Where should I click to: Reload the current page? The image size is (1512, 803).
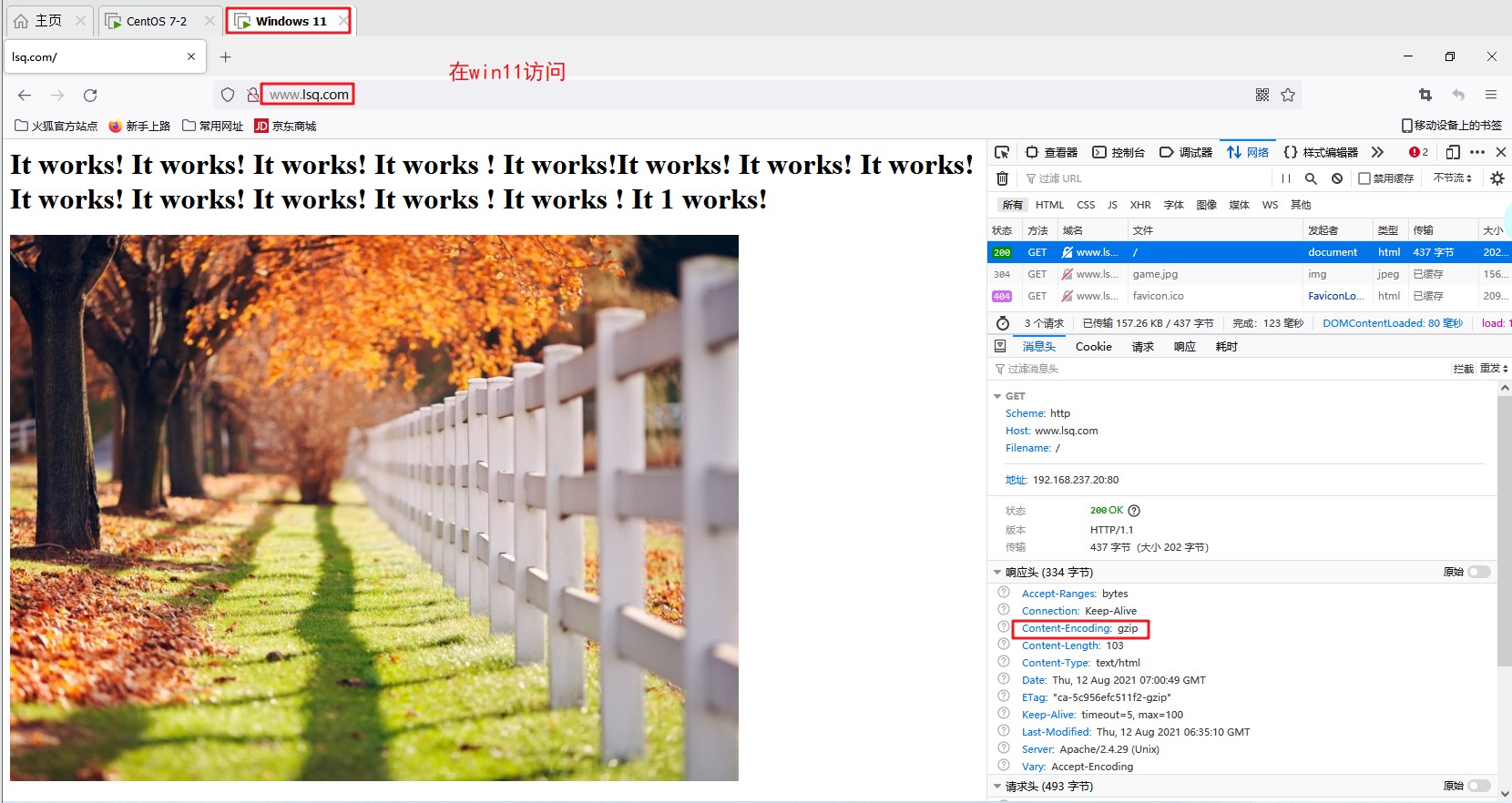coord(90,95)
